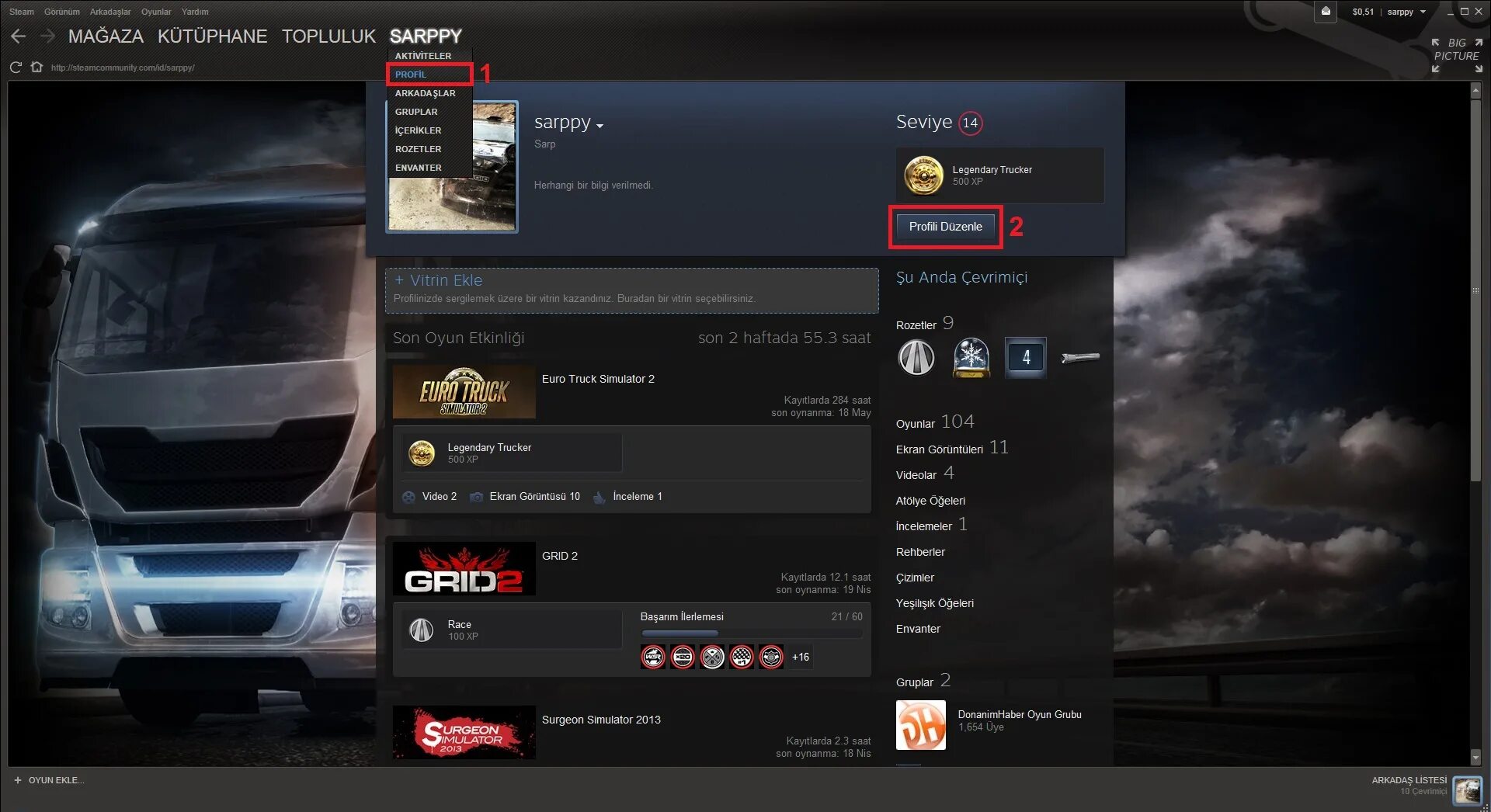Click the Profili Düzenle button
The width and height of the screenshot is (1491, 812).
coord(945,227)
